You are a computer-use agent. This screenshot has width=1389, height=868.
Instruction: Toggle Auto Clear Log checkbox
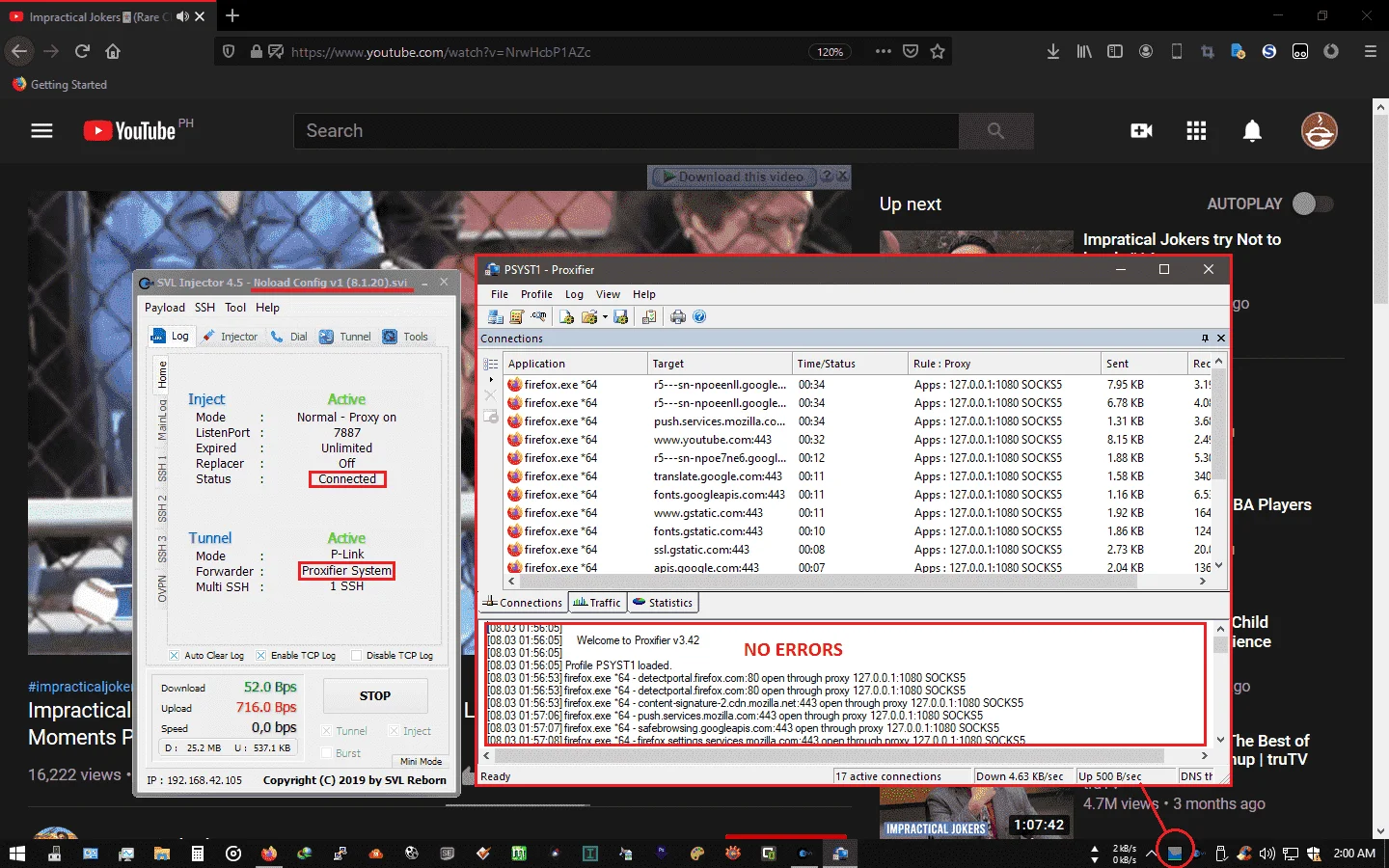(175, 656)
